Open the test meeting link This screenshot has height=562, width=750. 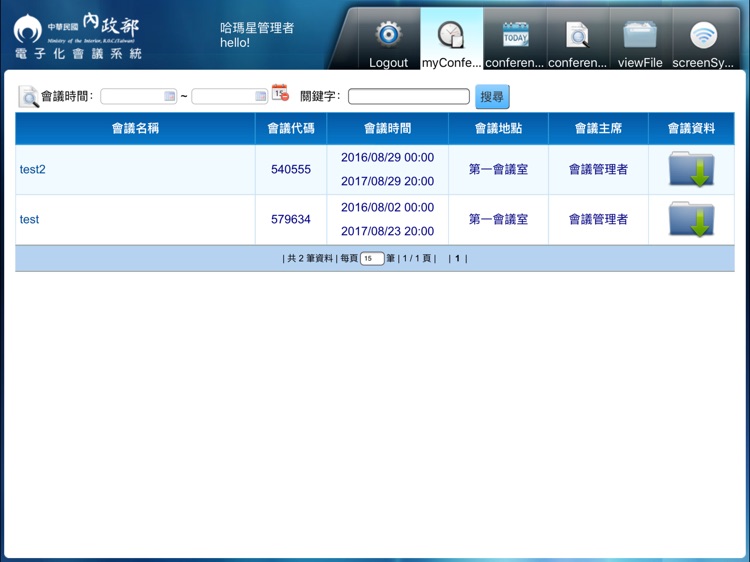[x=29, y=219]
